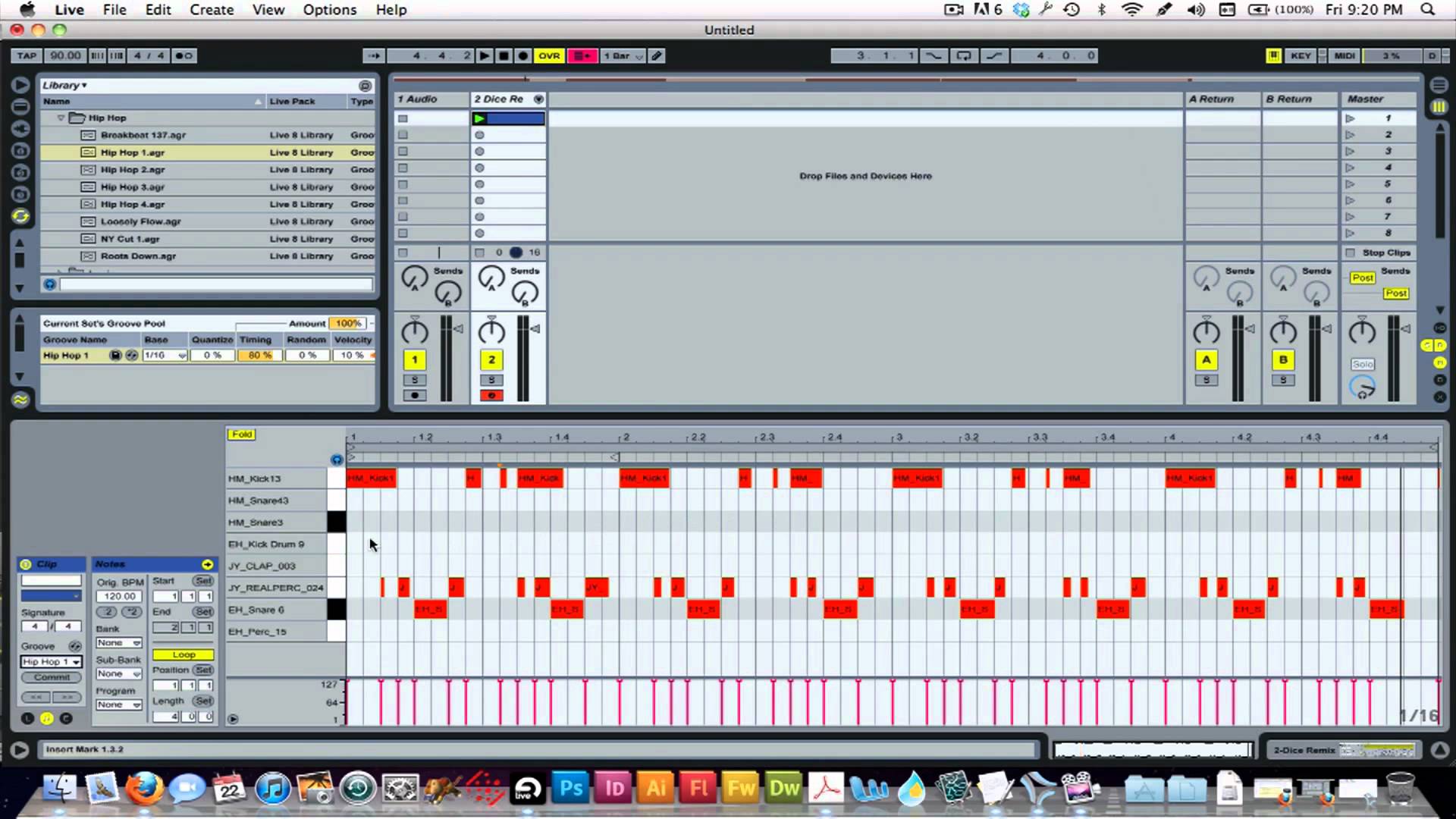Open the 1 Bar quantization menu
Viewport: 1456px width, 819px height.
click(623, 55)
